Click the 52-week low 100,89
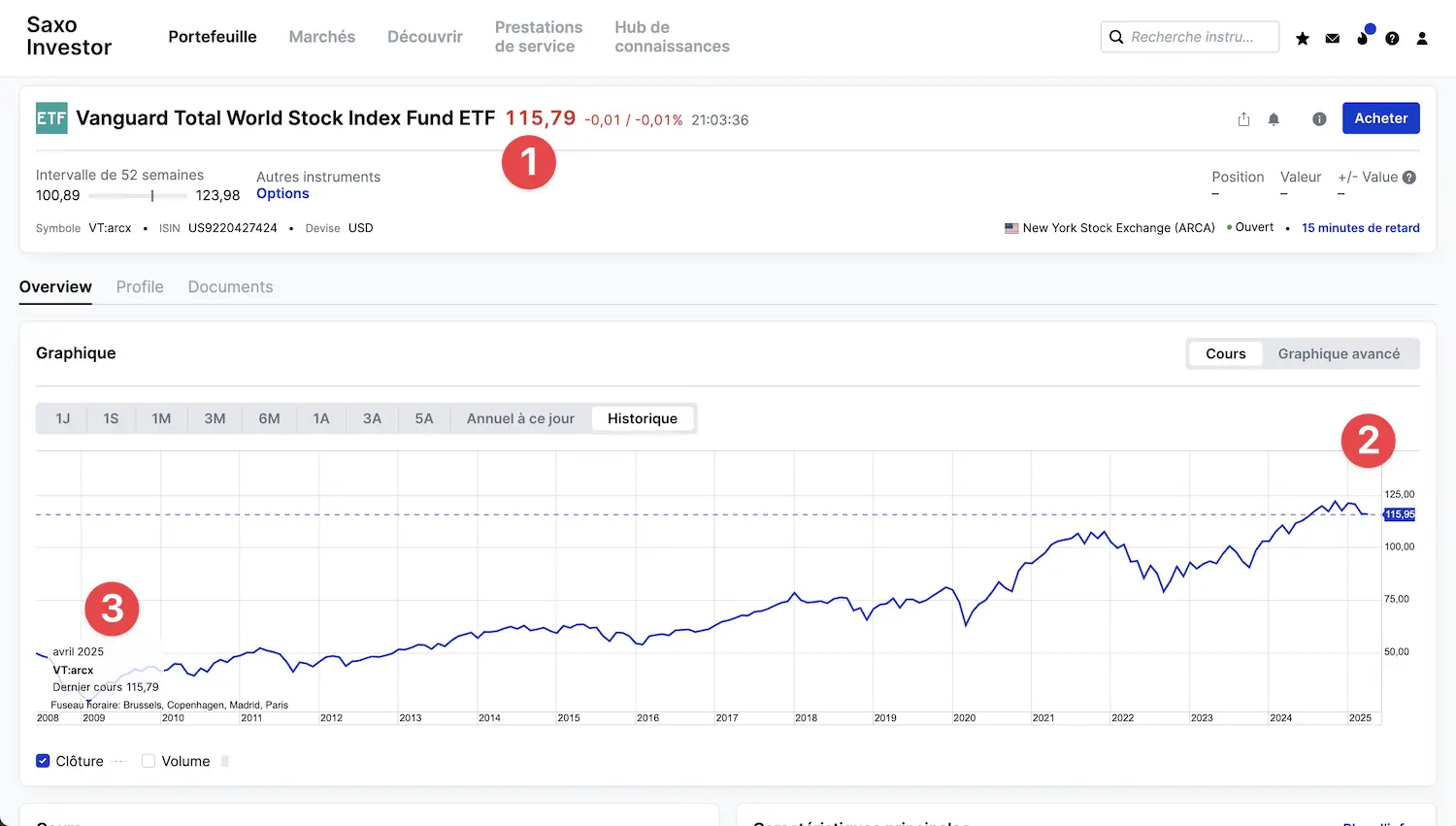The width and height of the screenshot is (1456, 826). click(x=58, y=195)
